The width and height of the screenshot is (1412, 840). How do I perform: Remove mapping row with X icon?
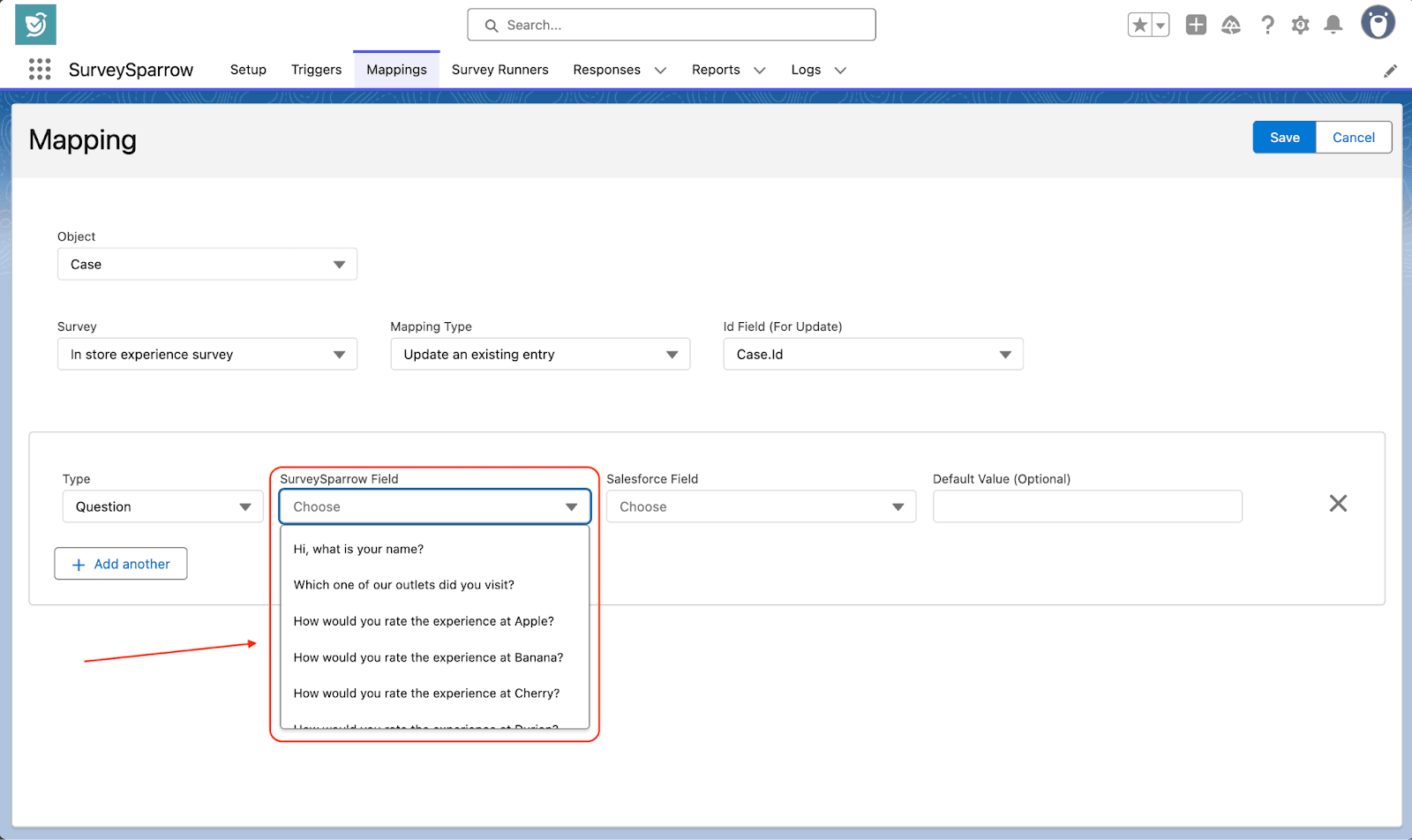click(1338, 504)
